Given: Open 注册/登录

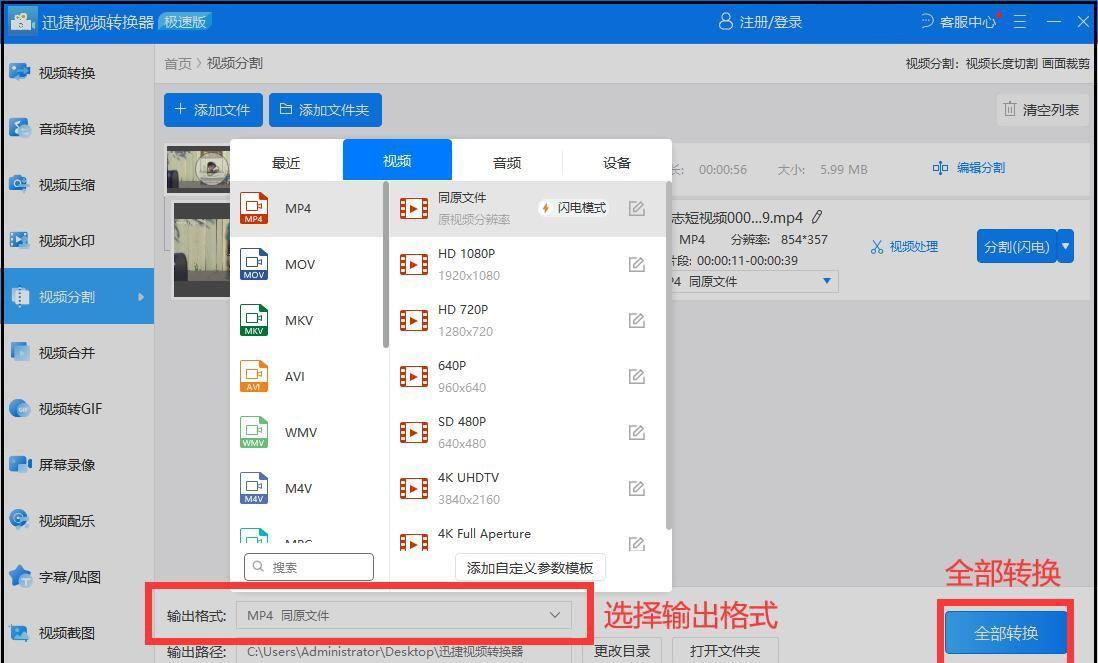Looking at the screenshot, I should point(760,22).
